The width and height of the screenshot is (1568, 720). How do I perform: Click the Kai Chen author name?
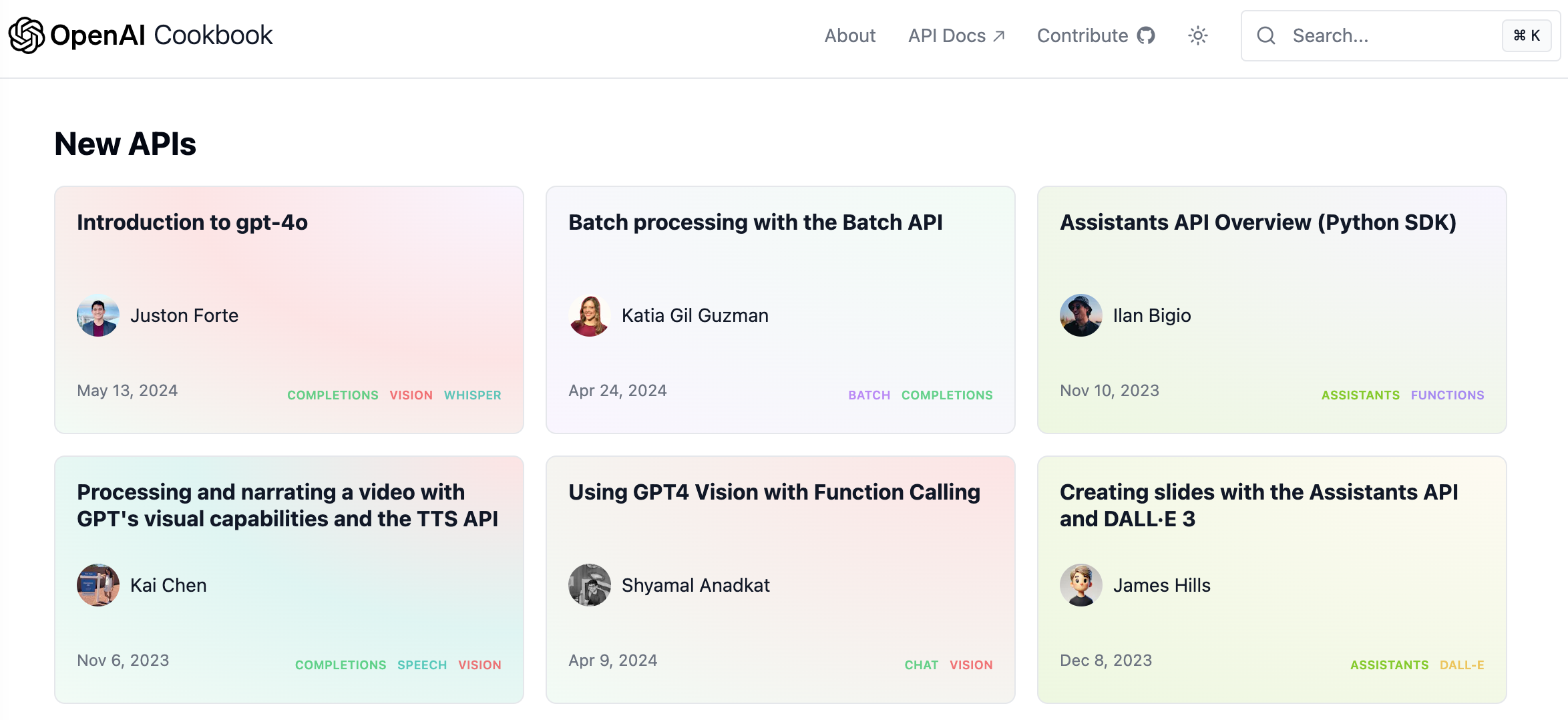168,585
